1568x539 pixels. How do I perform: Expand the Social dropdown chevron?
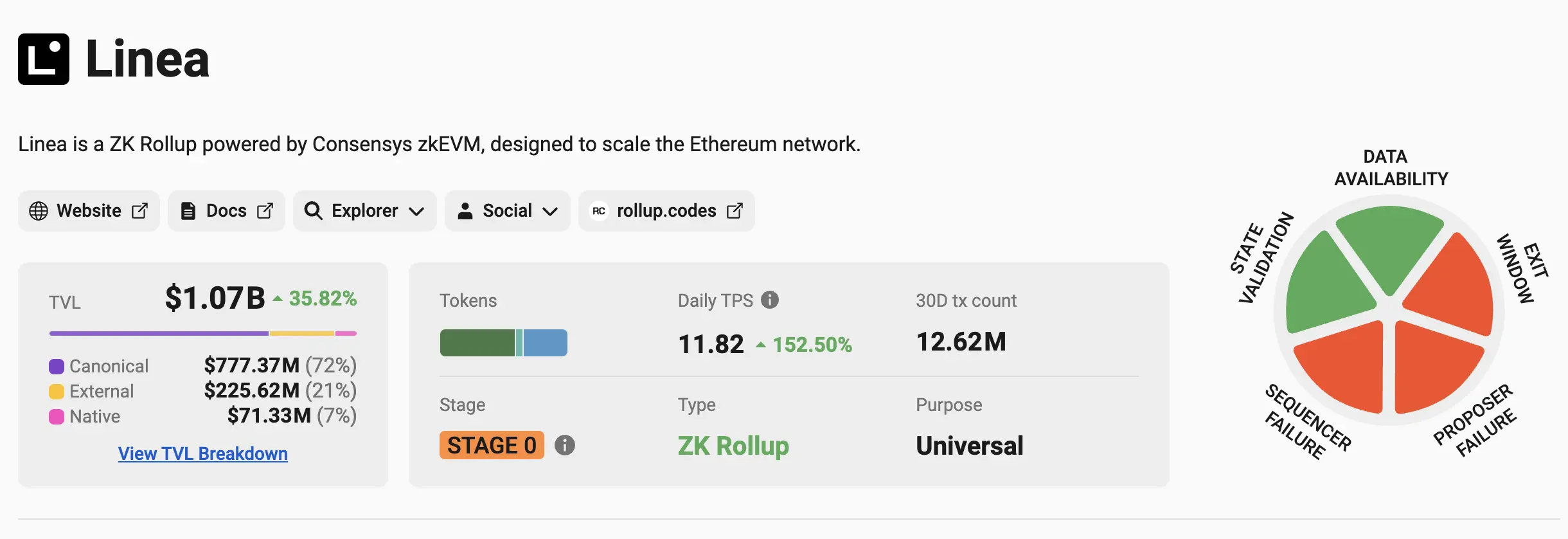click(x=550, y=211)
